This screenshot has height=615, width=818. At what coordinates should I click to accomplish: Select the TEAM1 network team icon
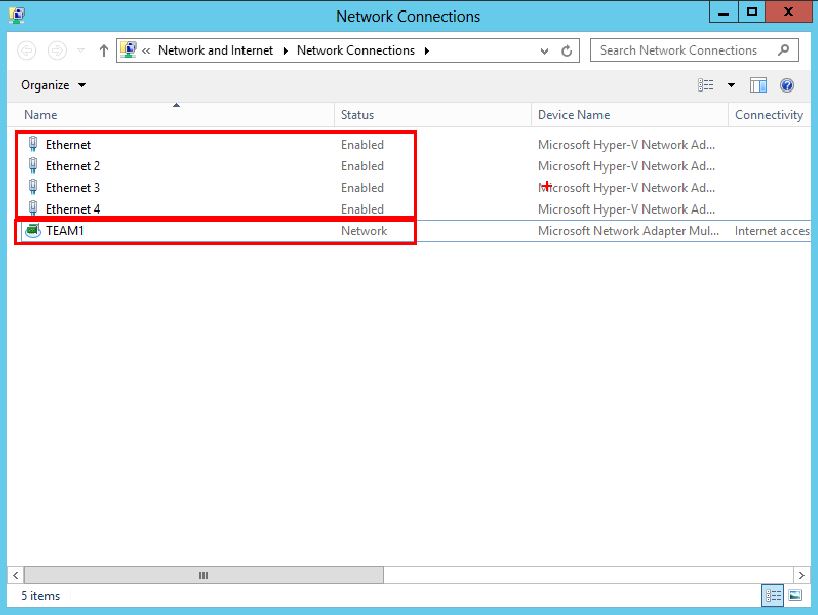coord(33,231)
